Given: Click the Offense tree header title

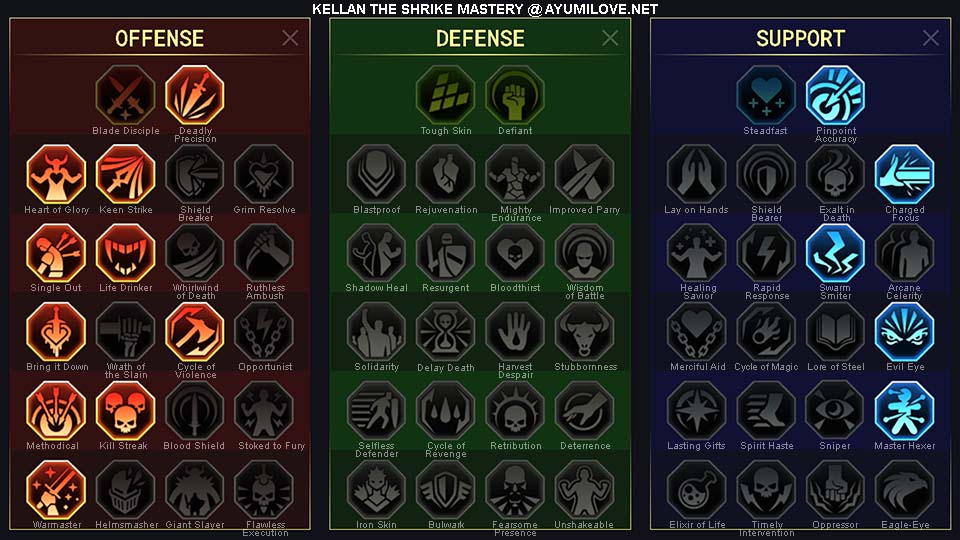Looking at the screenshot, I should click(159, 39).
